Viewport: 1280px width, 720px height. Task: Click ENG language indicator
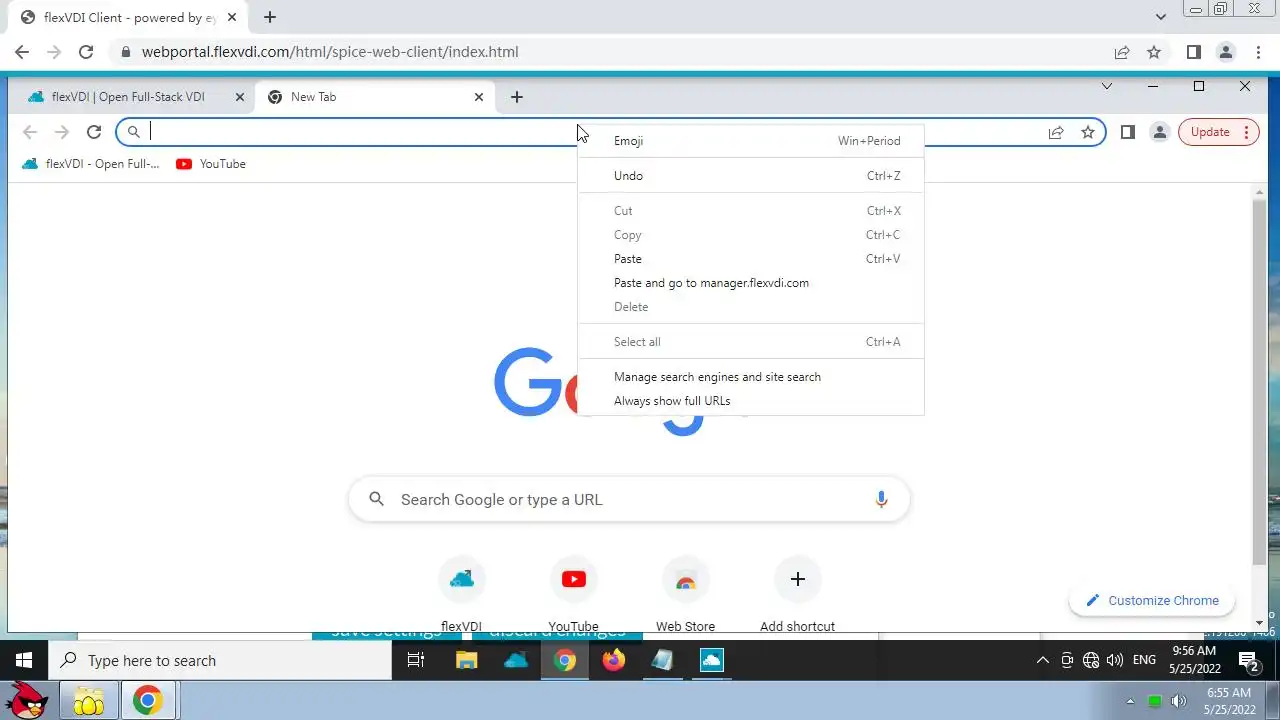[x=1144, y=660]
